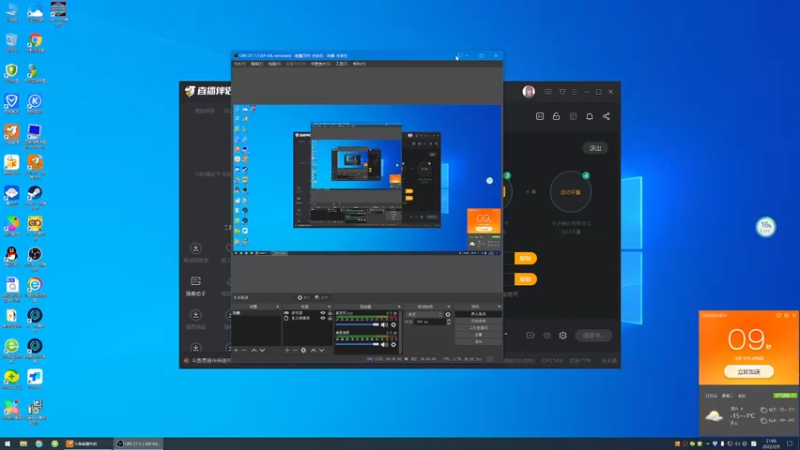Click the audio mixer vertical scrollbar

[x=400, y=332]
